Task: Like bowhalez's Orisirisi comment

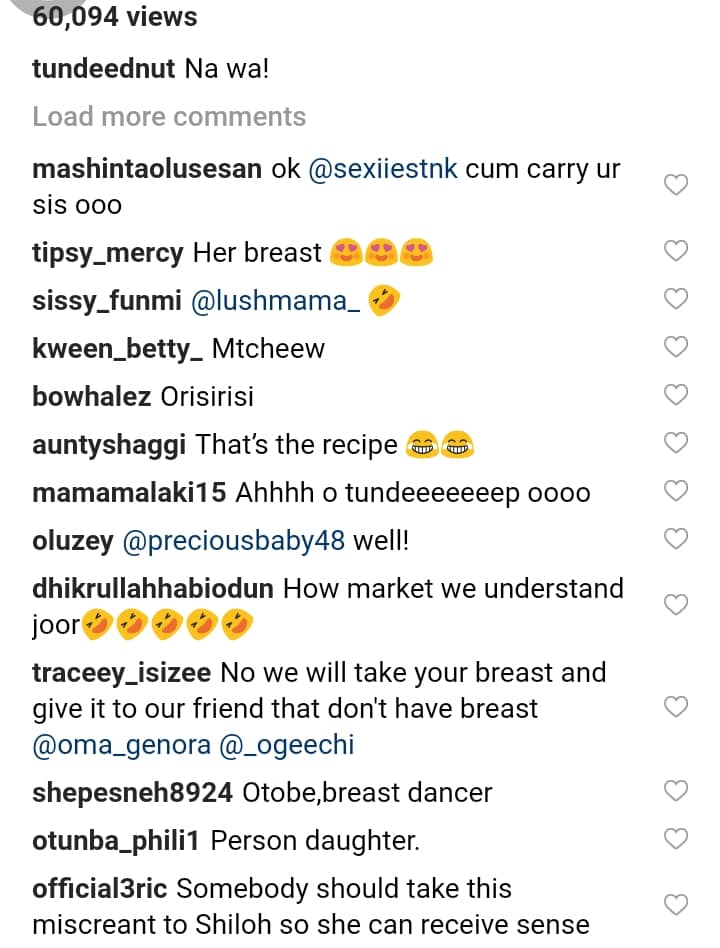Action: click(677, 395)
